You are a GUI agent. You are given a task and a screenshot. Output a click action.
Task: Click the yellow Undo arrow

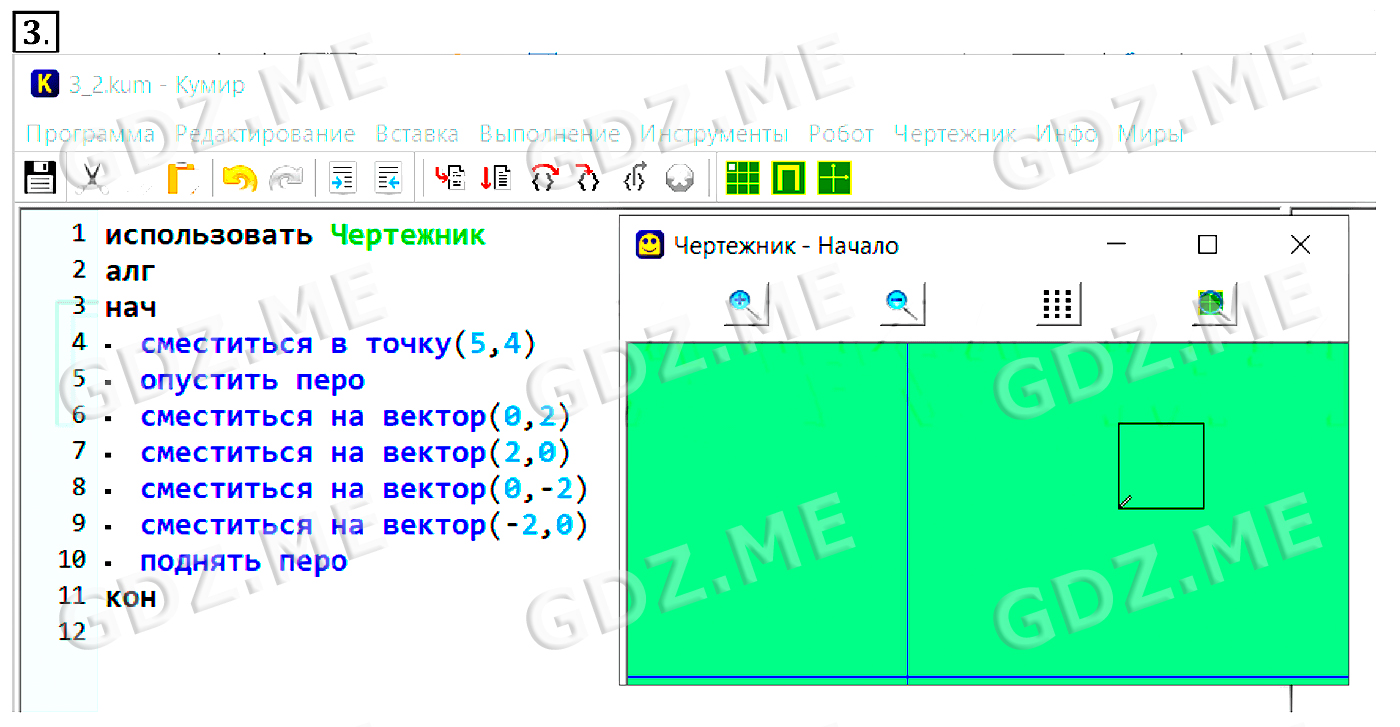point(239,179)
